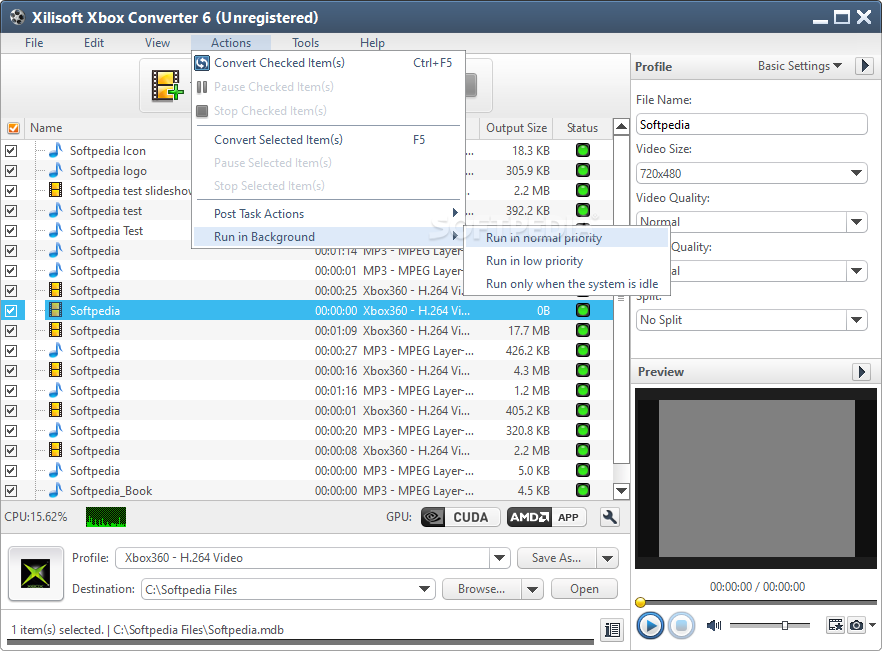Uncheck the checkbox of the 17.7 MB row
Screen dimensions: 882x651
(11, 331)
